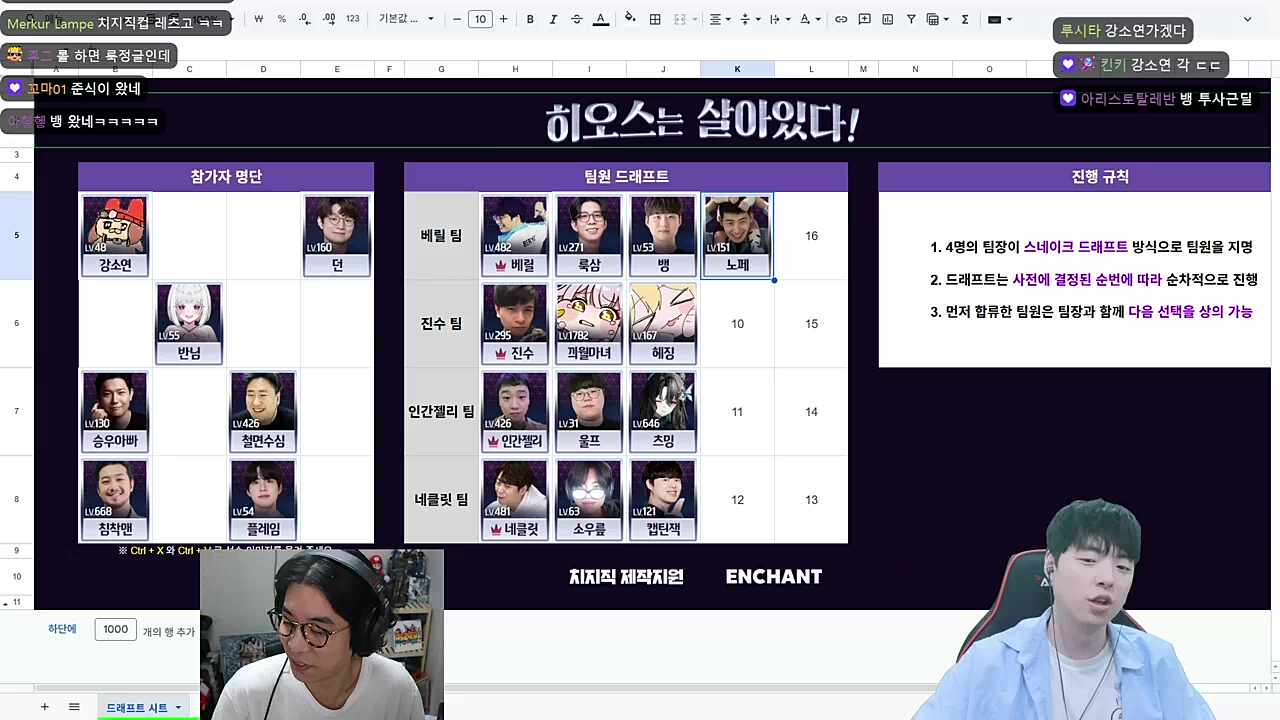Toggle italic formatting
Viewport: 1280px width, 720px height.
[553, 19]
